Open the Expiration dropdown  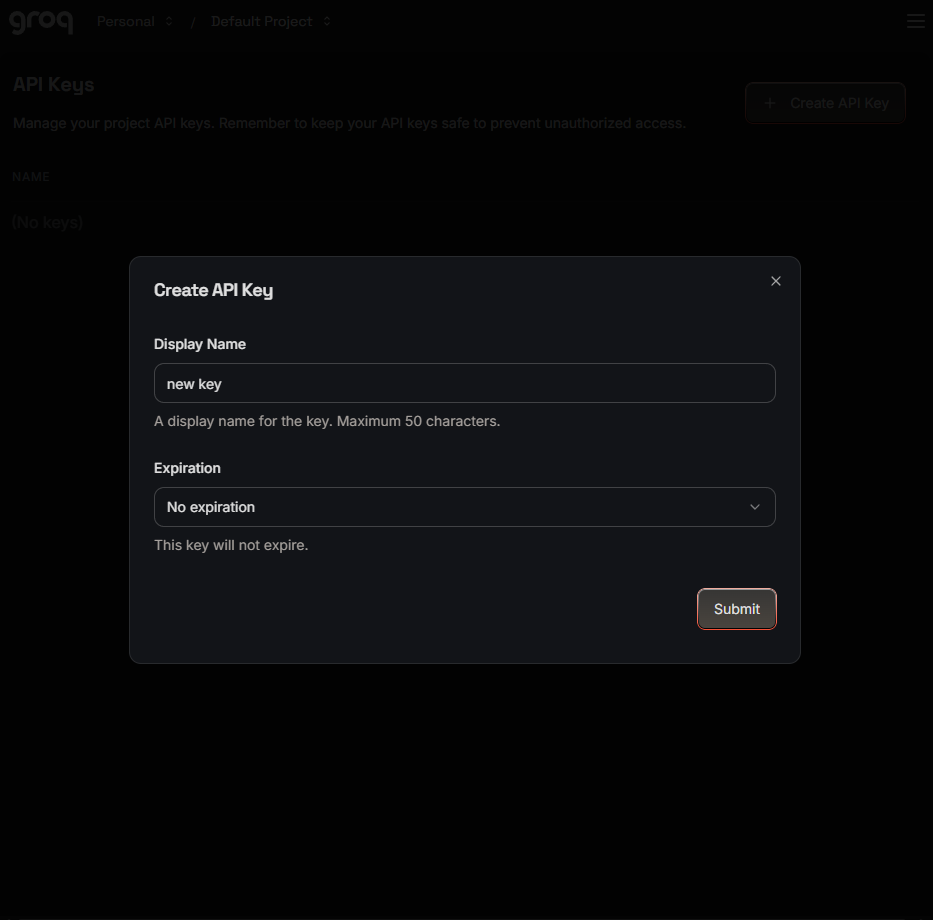(465, 507)
